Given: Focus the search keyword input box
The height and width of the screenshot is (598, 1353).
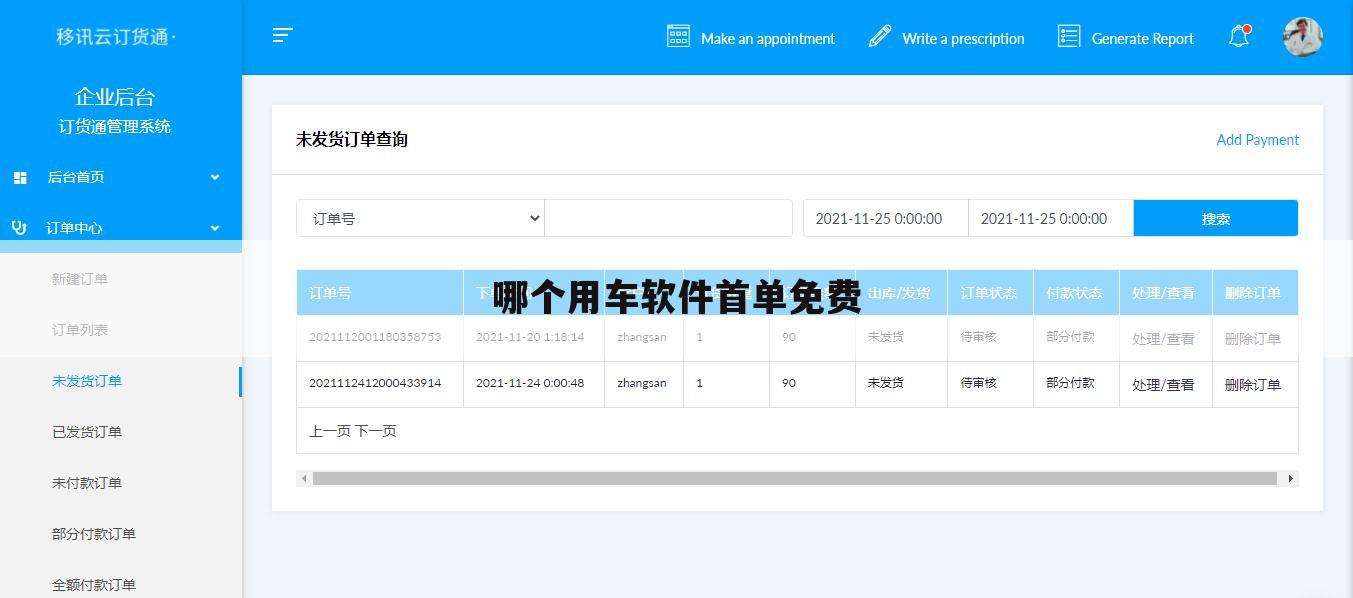Looking at the screenshot, I should 668,218.
